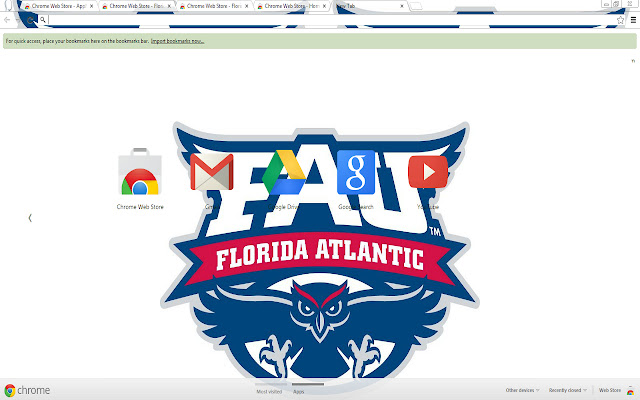640x400 pixels.
Task: Switch to the Apps page
Action: (298, 391)
